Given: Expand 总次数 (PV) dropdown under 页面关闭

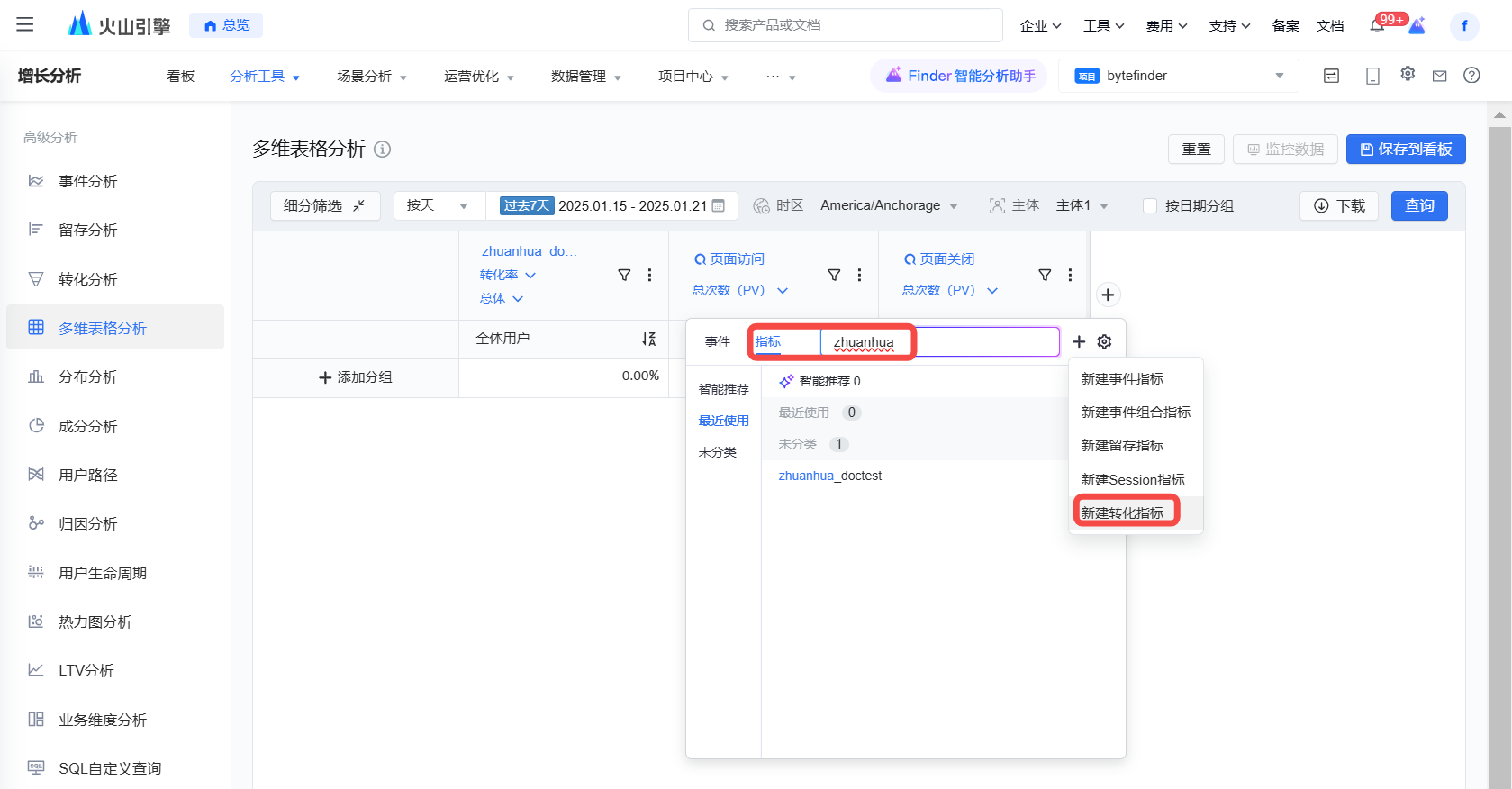Looking at the screenshot, I should point(950,290).
